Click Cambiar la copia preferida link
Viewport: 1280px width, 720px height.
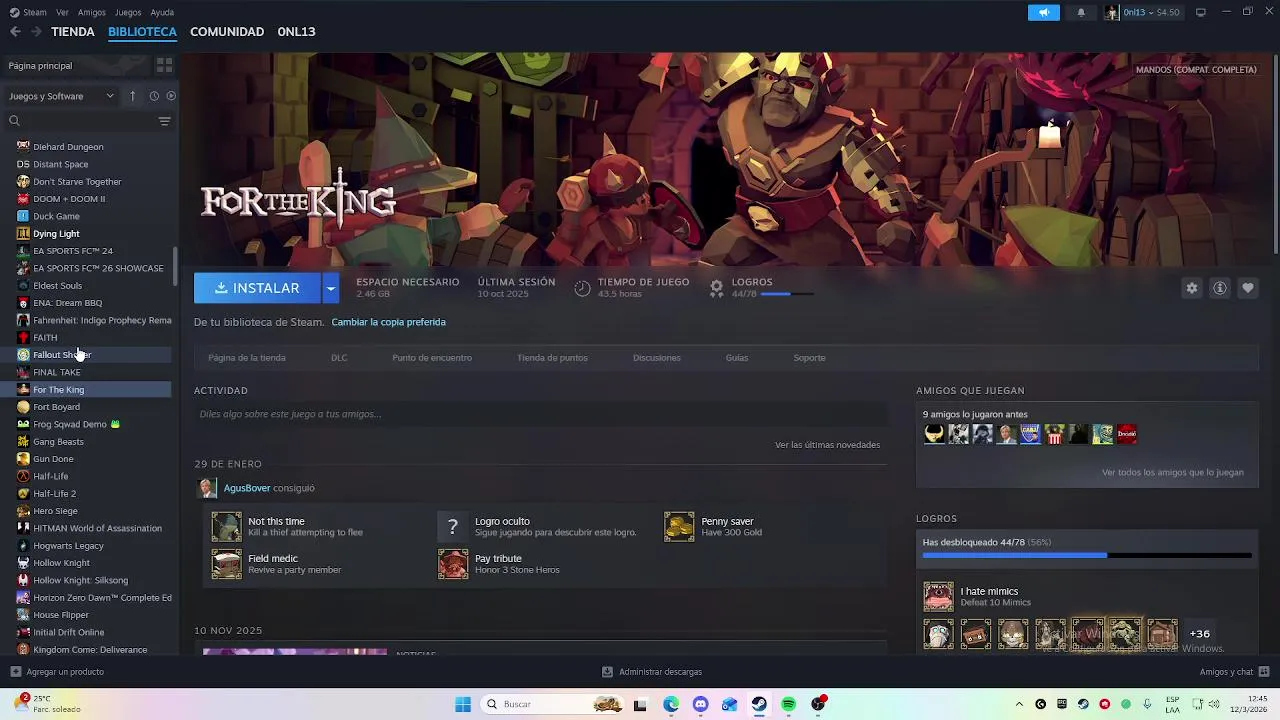point(388,322)
